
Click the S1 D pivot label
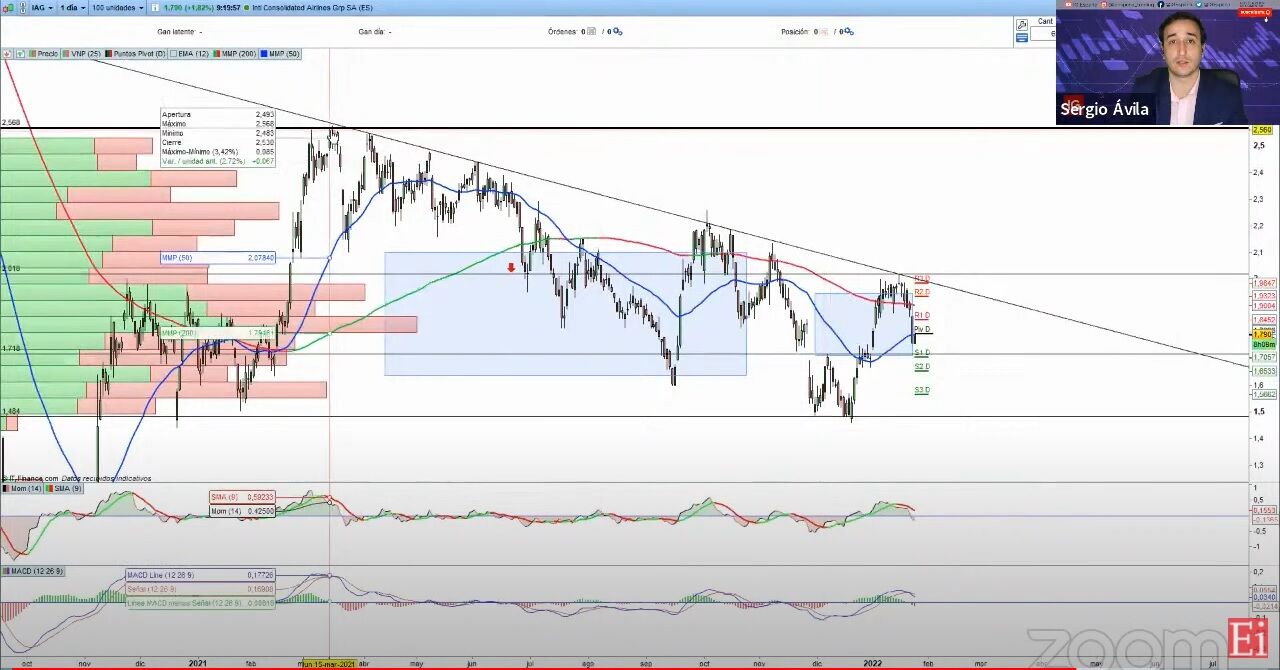[x=922, y=353]
